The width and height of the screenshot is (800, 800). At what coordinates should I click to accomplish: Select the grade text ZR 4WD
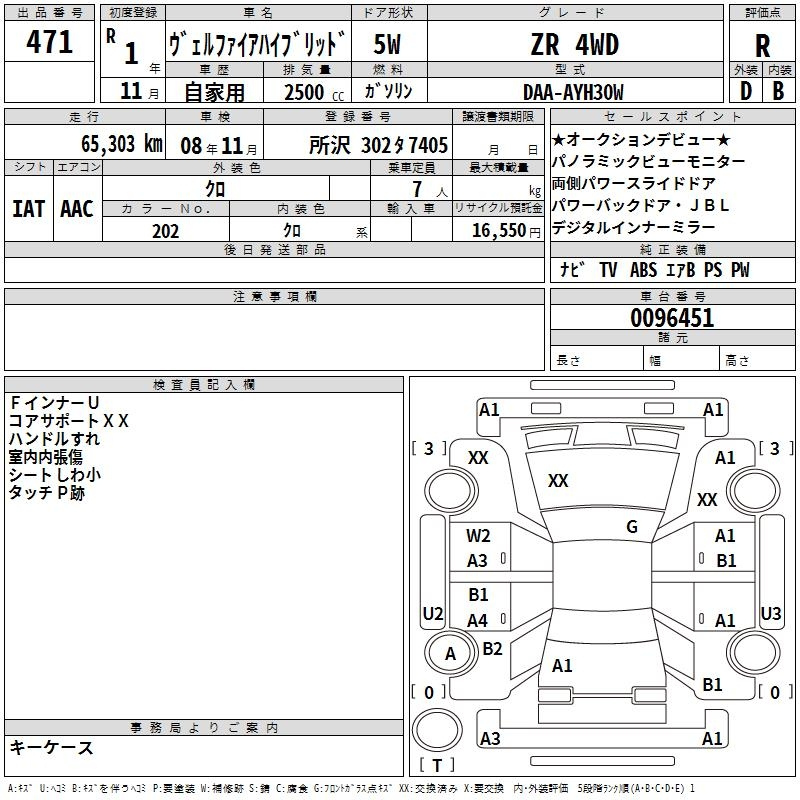(x=574, y=44)
